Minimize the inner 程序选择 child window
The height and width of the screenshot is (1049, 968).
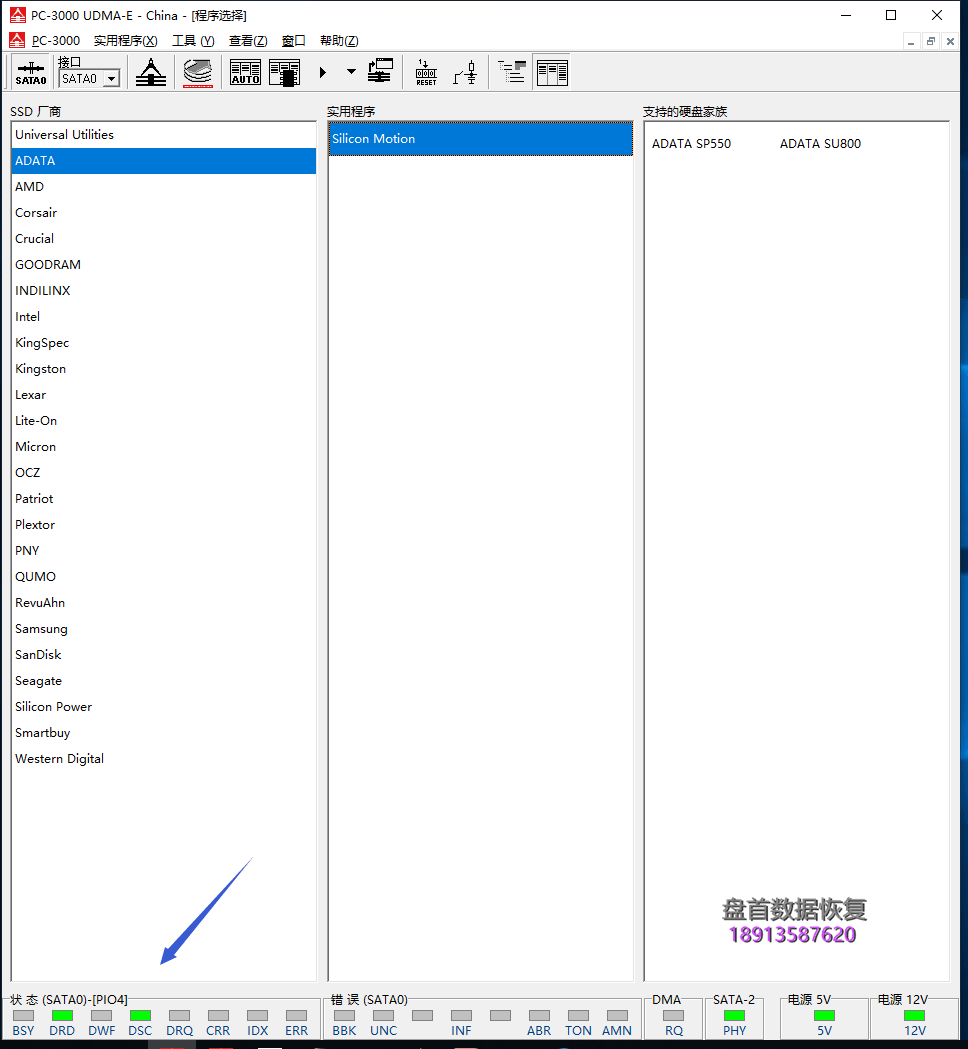(910, 41)
